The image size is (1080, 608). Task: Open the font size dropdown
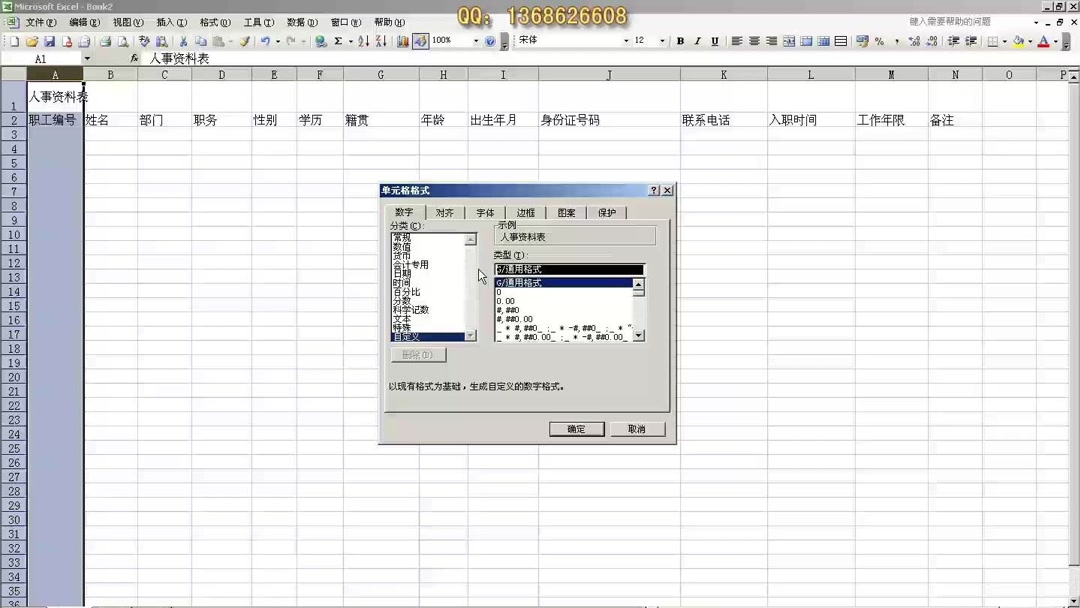(x=662, y=42)
